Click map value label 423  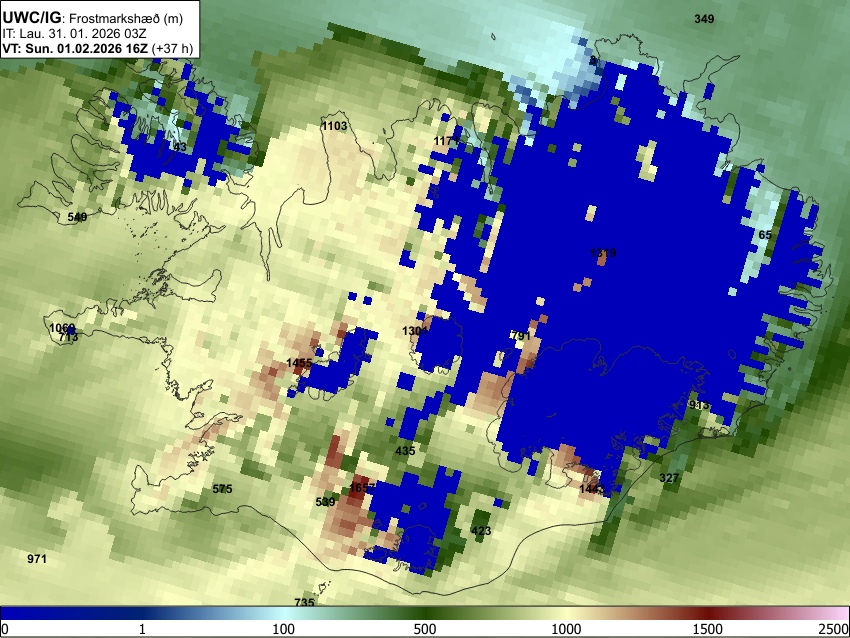[x=481, y=531]
